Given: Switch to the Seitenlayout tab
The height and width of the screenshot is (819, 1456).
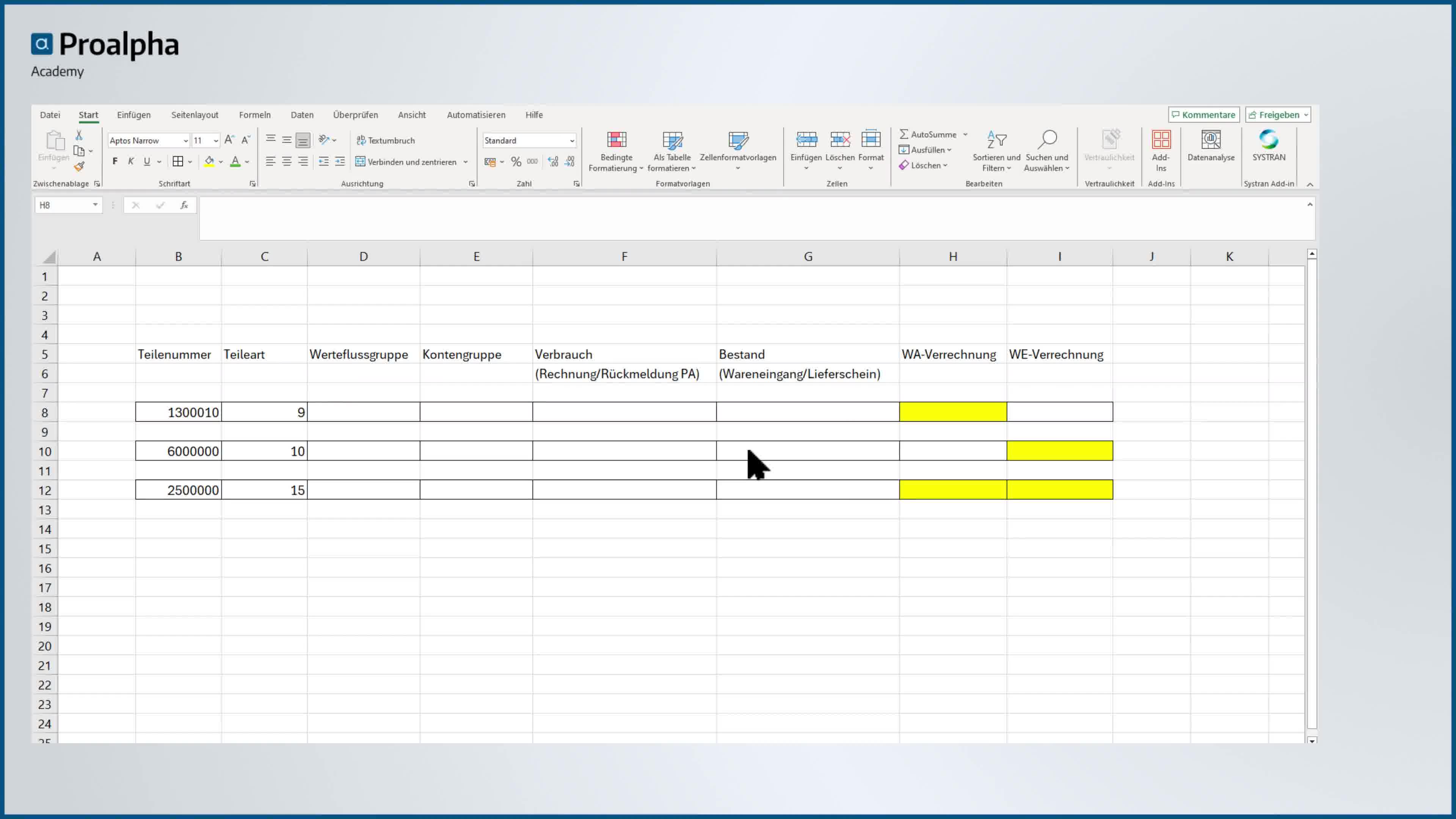Looking at the screenshot, I should (195, 115).
